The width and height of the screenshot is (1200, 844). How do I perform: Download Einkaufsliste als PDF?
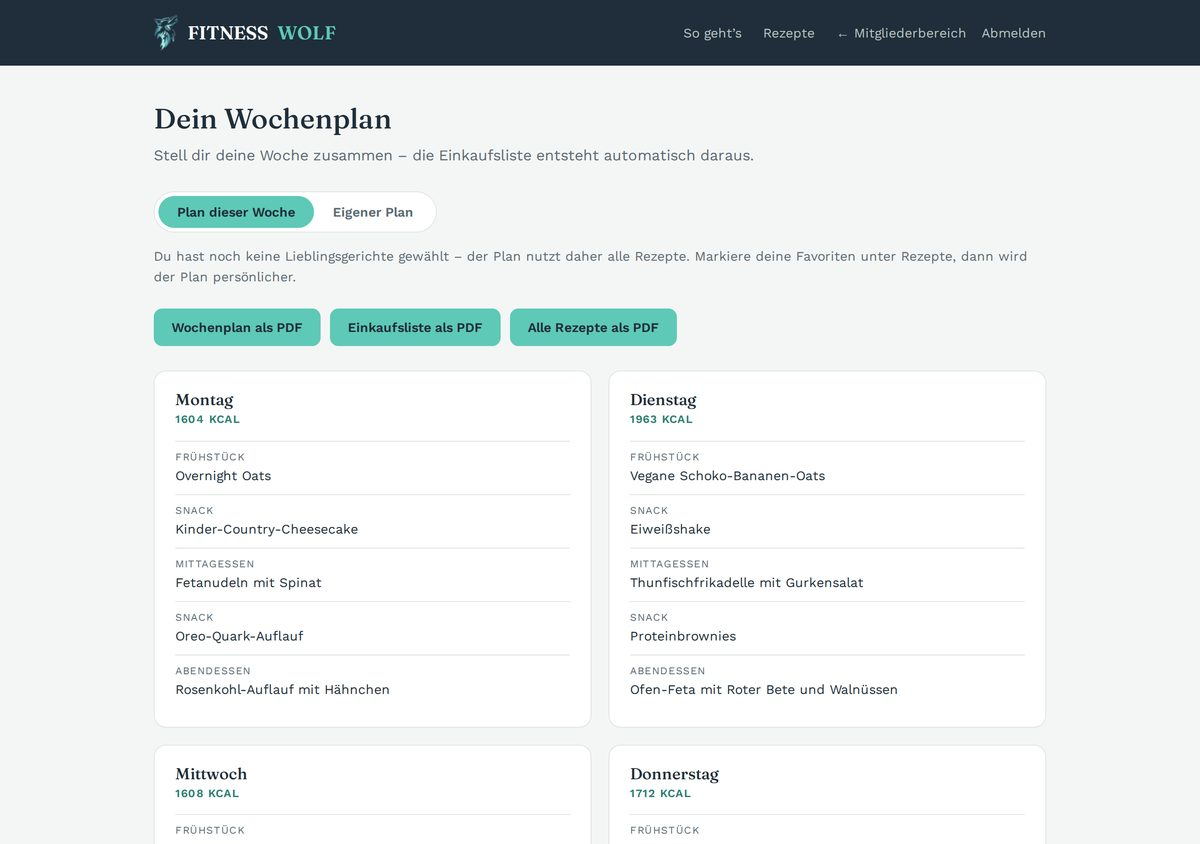(415, 327)
